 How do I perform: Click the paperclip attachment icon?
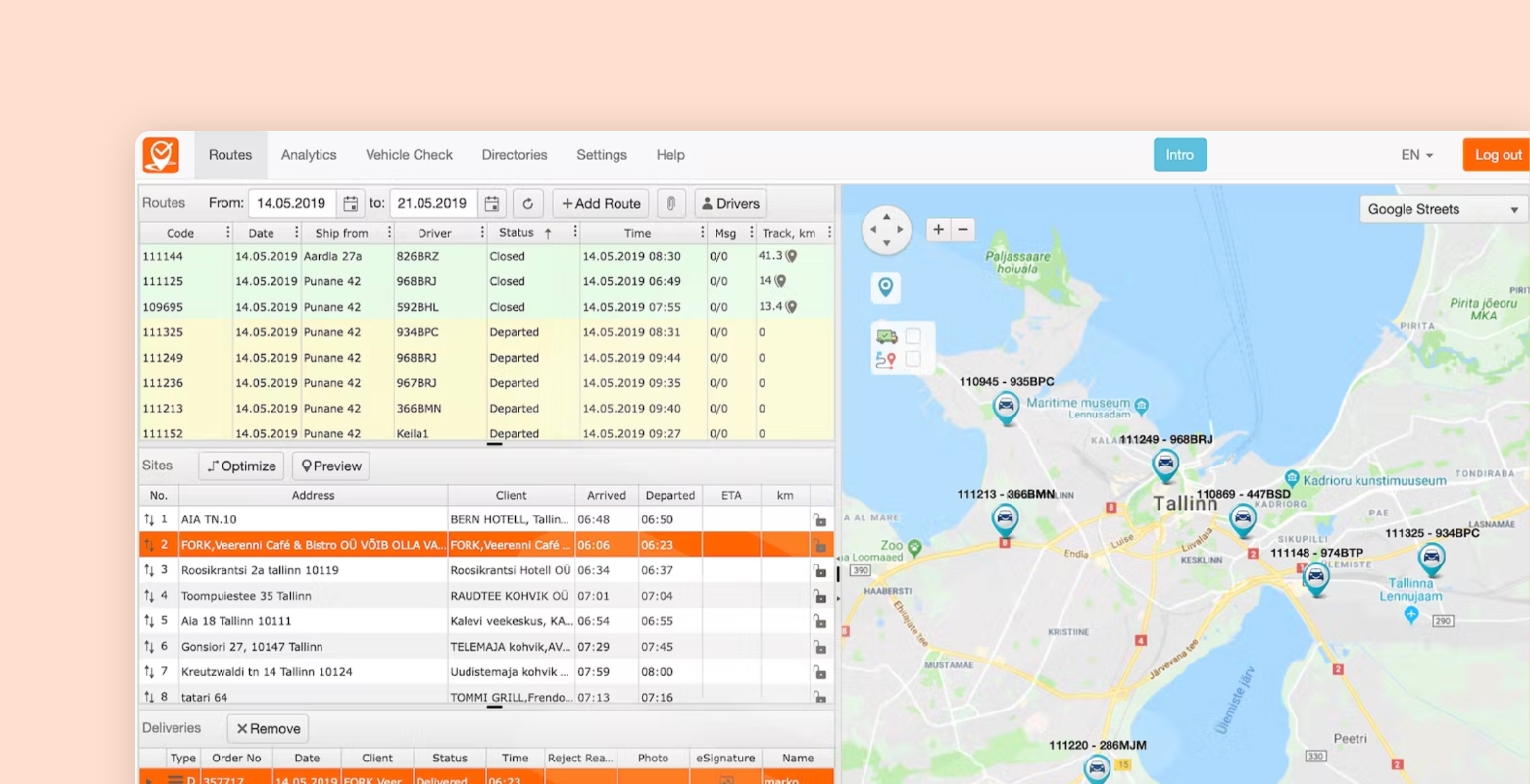(671, 203)
